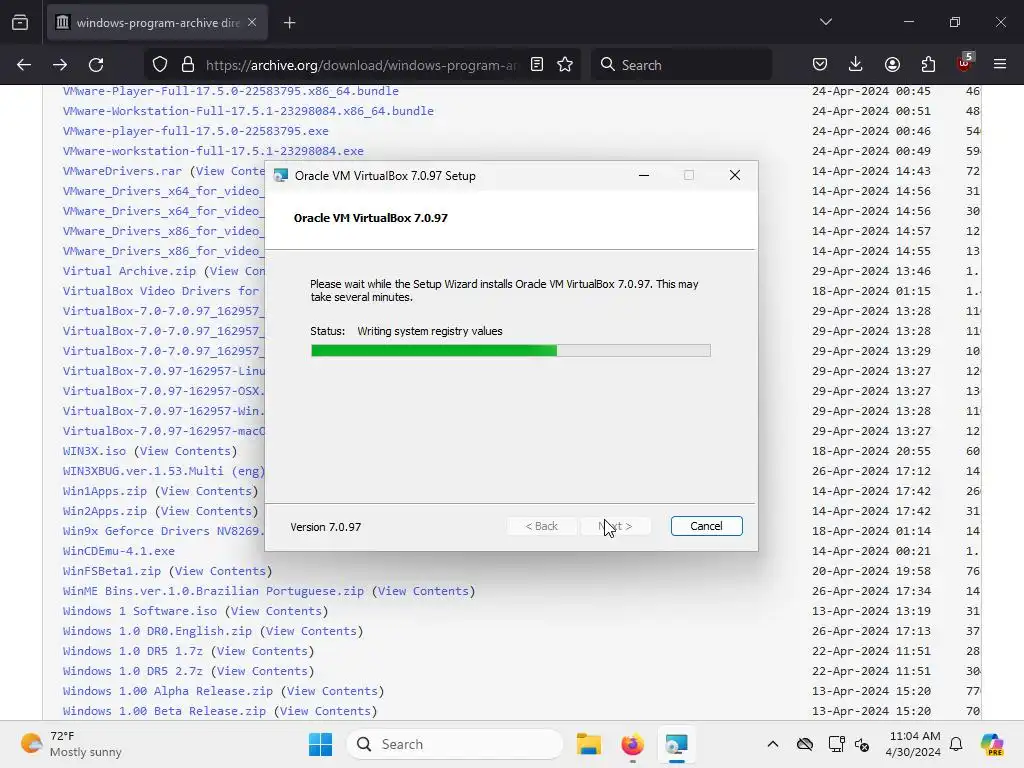Click the taskbar Search box

[x=455, y=744]
